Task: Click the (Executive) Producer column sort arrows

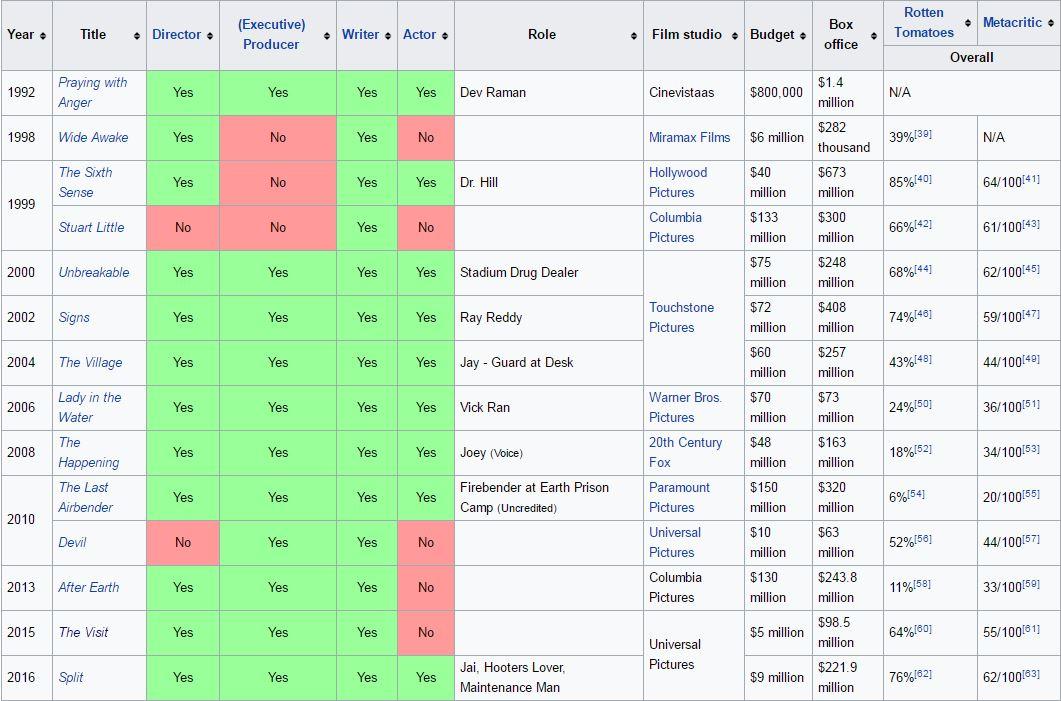Action: pos(327,35)
